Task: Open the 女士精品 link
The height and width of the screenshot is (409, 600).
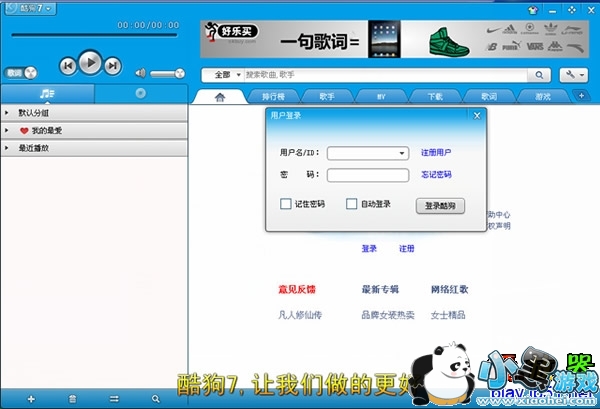Action: (448, 315)
